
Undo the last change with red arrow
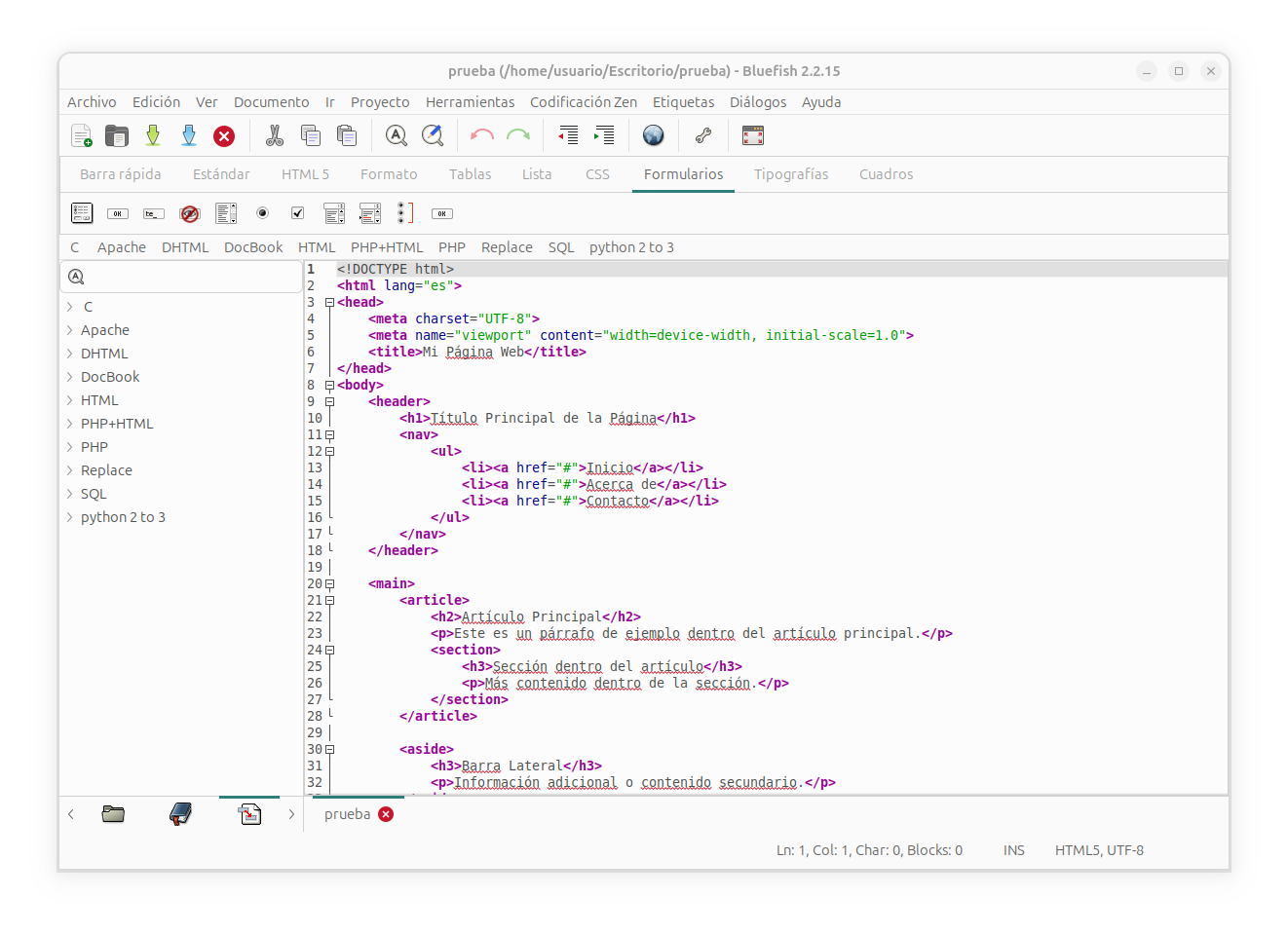click(482, 135)
